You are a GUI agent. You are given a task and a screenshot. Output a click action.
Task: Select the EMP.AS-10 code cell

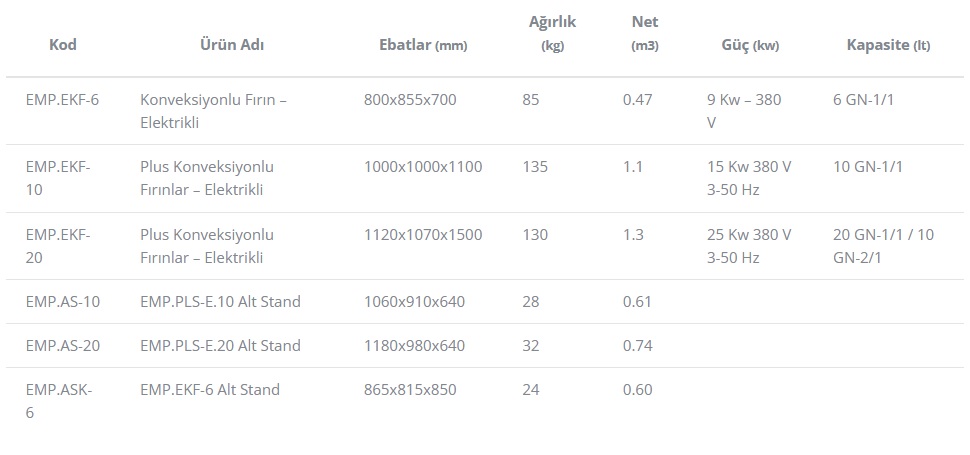tap(62, 302)
